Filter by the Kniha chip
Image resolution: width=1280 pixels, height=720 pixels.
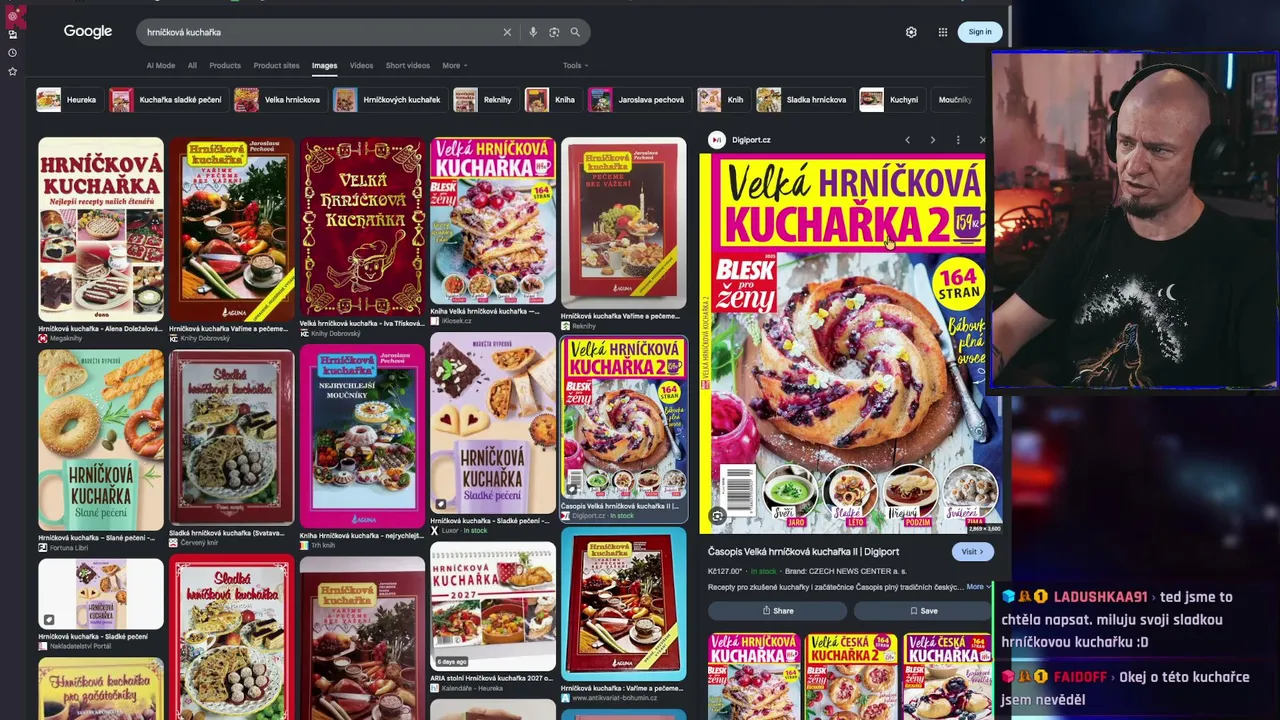pos(551,100)
